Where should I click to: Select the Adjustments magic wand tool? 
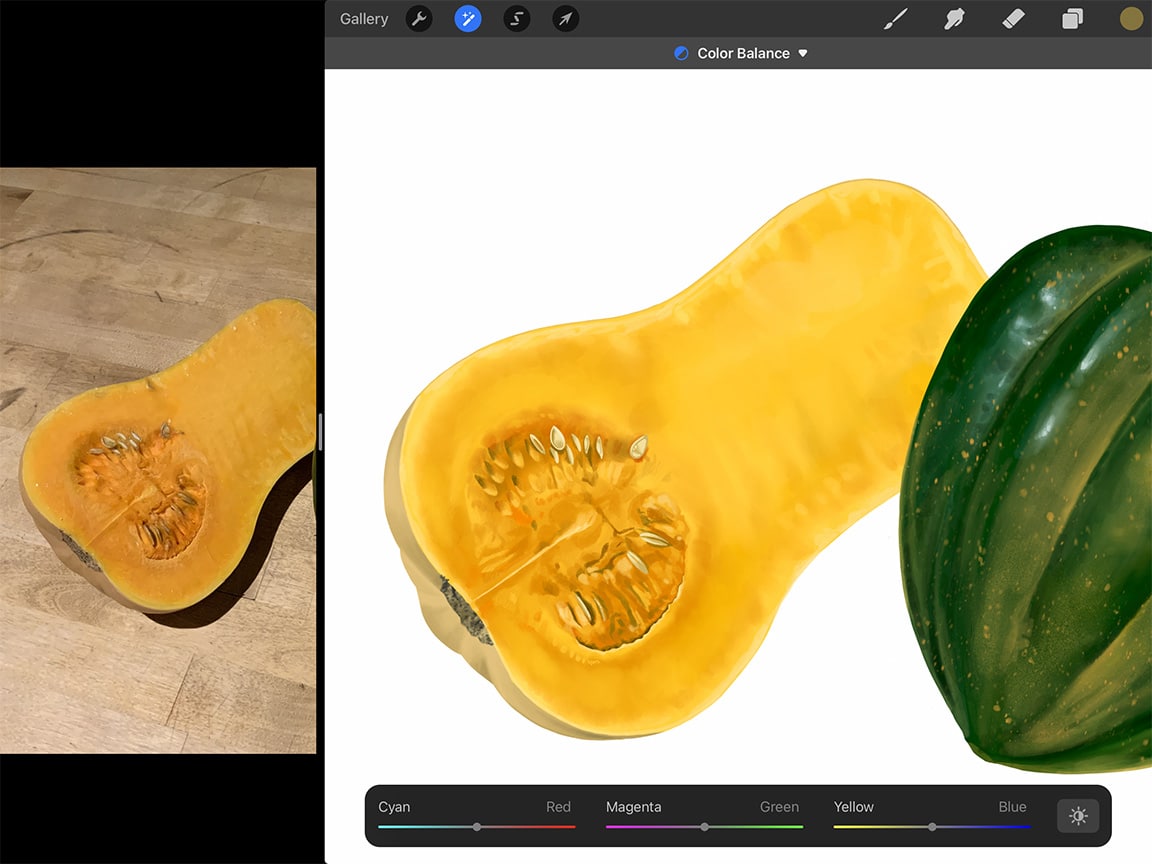tap(467, 18)
